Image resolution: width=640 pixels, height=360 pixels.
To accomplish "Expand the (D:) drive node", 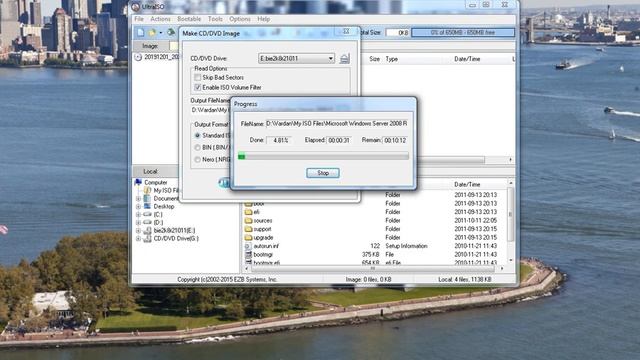I will click(138, 223).
